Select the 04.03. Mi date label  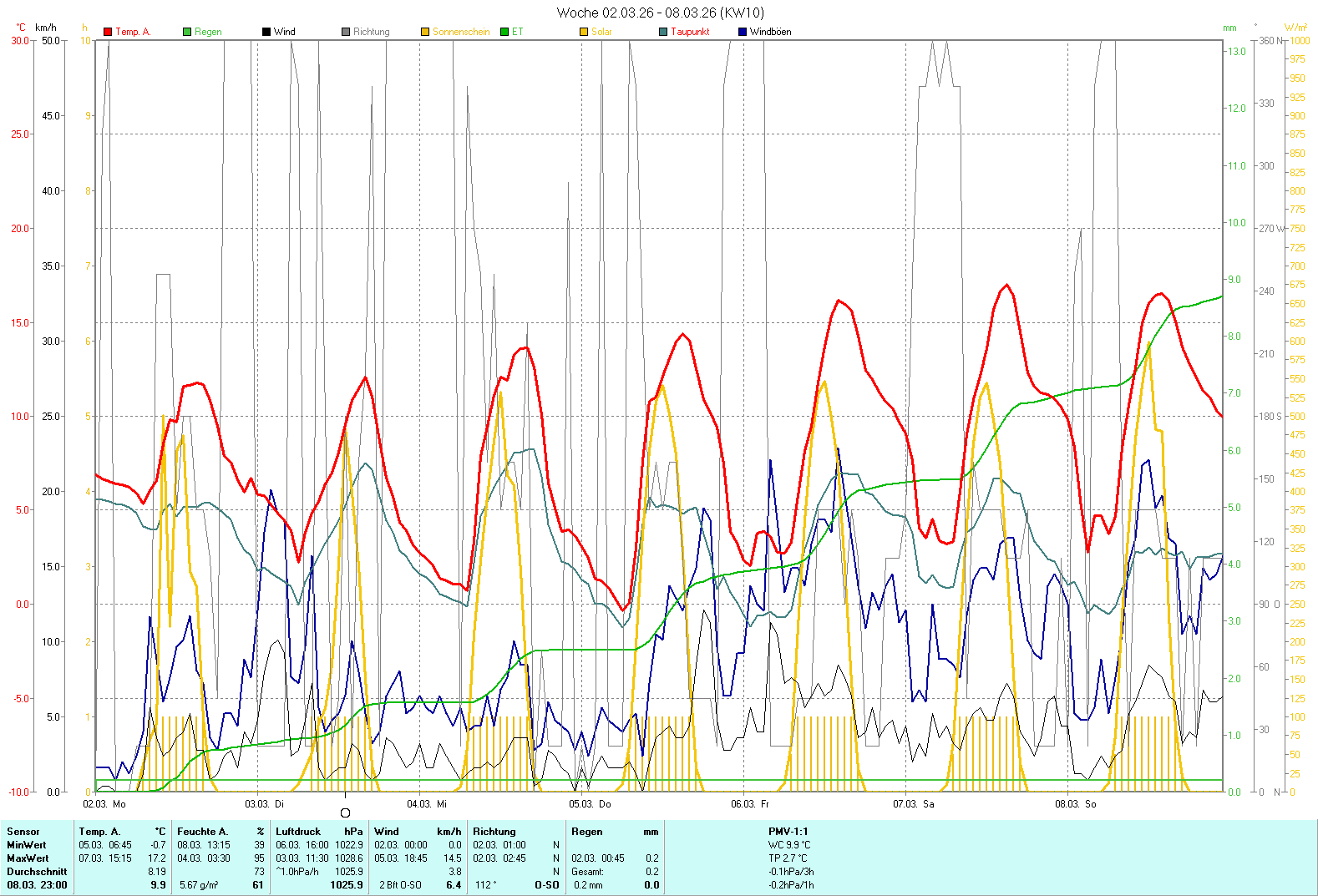(x=427, y=804)
